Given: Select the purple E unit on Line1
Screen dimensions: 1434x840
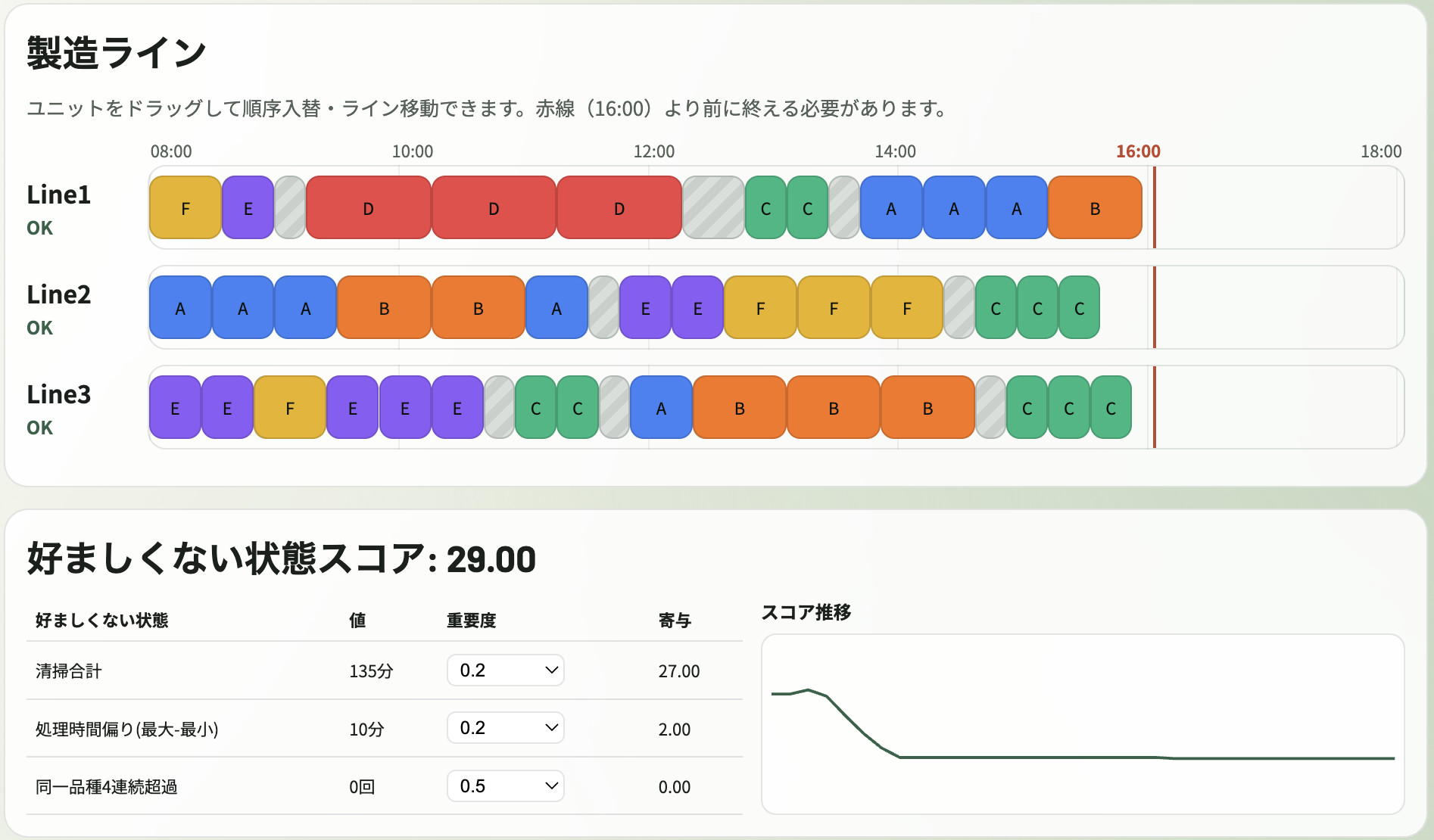Looking at the screenshot, I should coord(248,207).
